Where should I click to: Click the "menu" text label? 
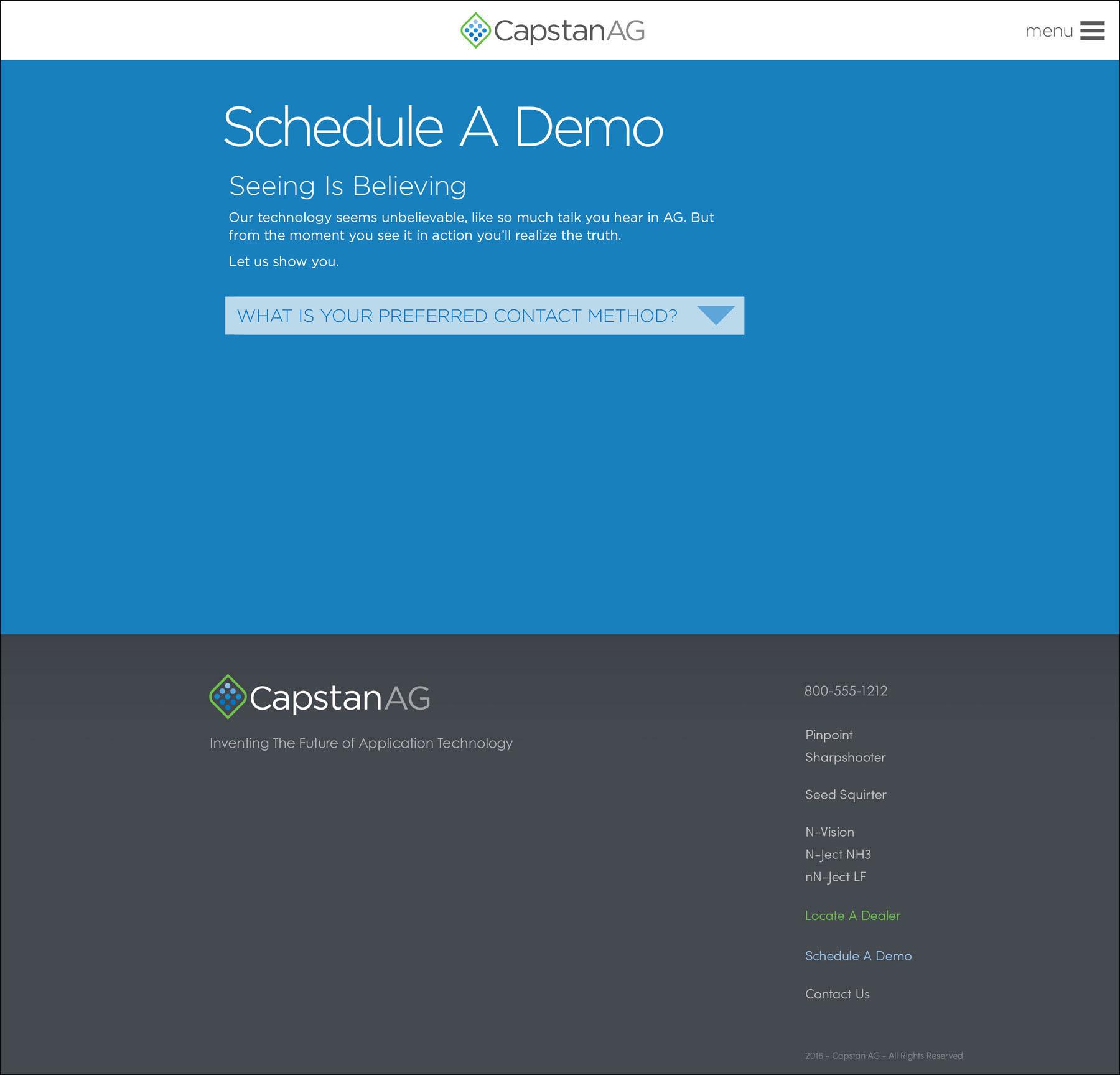(x=1049, y=31)
